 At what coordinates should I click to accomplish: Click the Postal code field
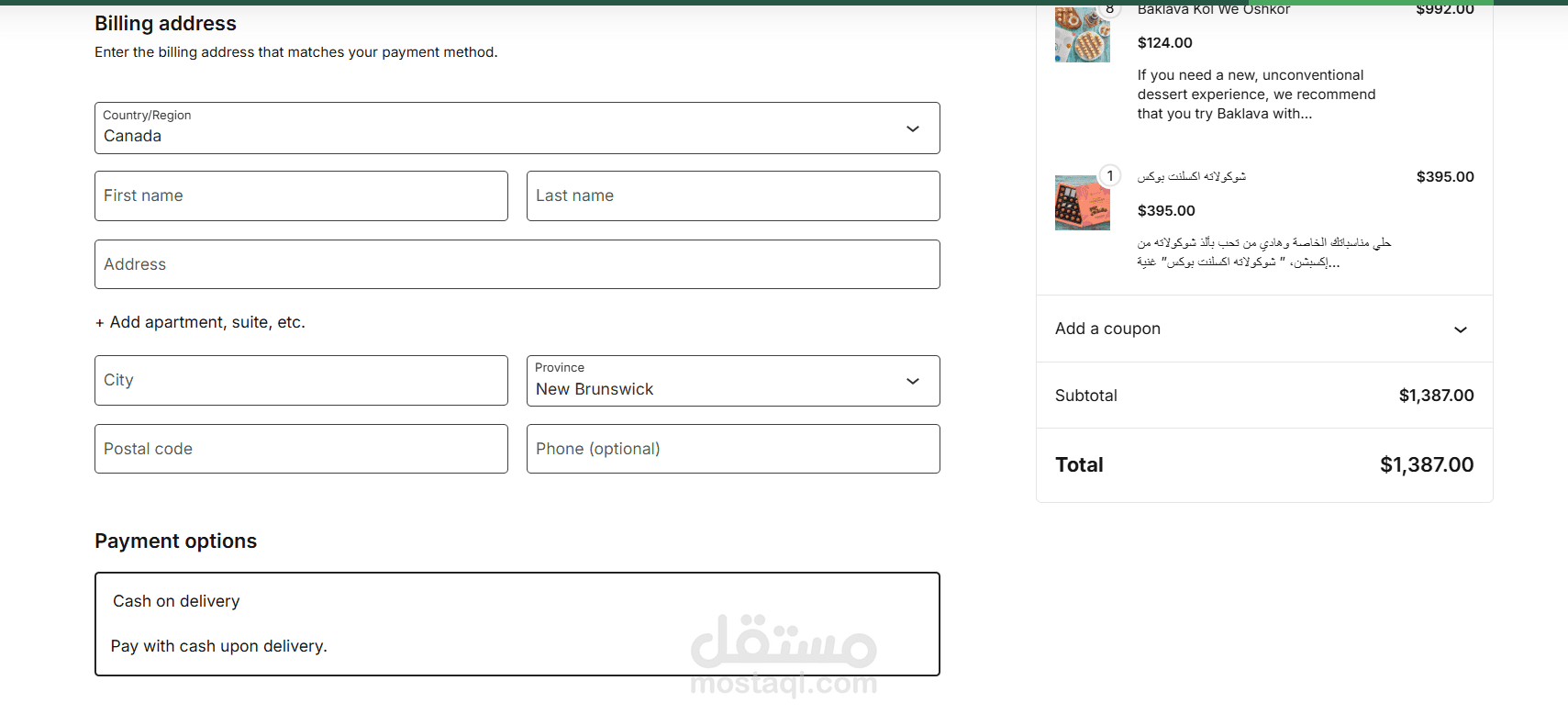(x=301, y=449)
